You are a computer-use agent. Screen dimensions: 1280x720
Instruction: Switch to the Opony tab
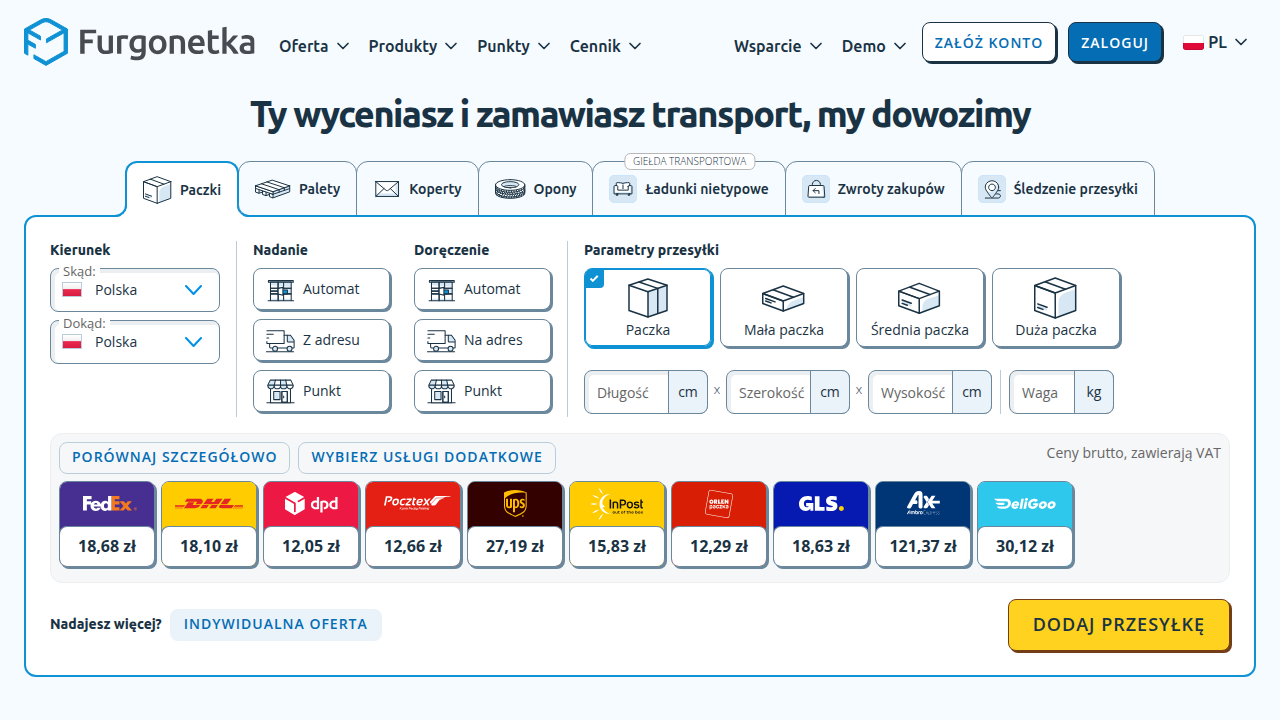(535, 189)
